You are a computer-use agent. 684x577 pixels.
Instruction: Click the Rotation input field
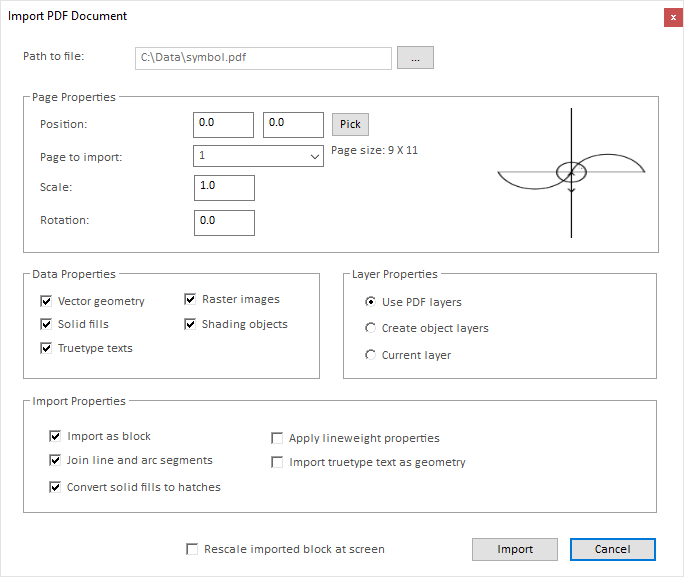coord(224,222)
